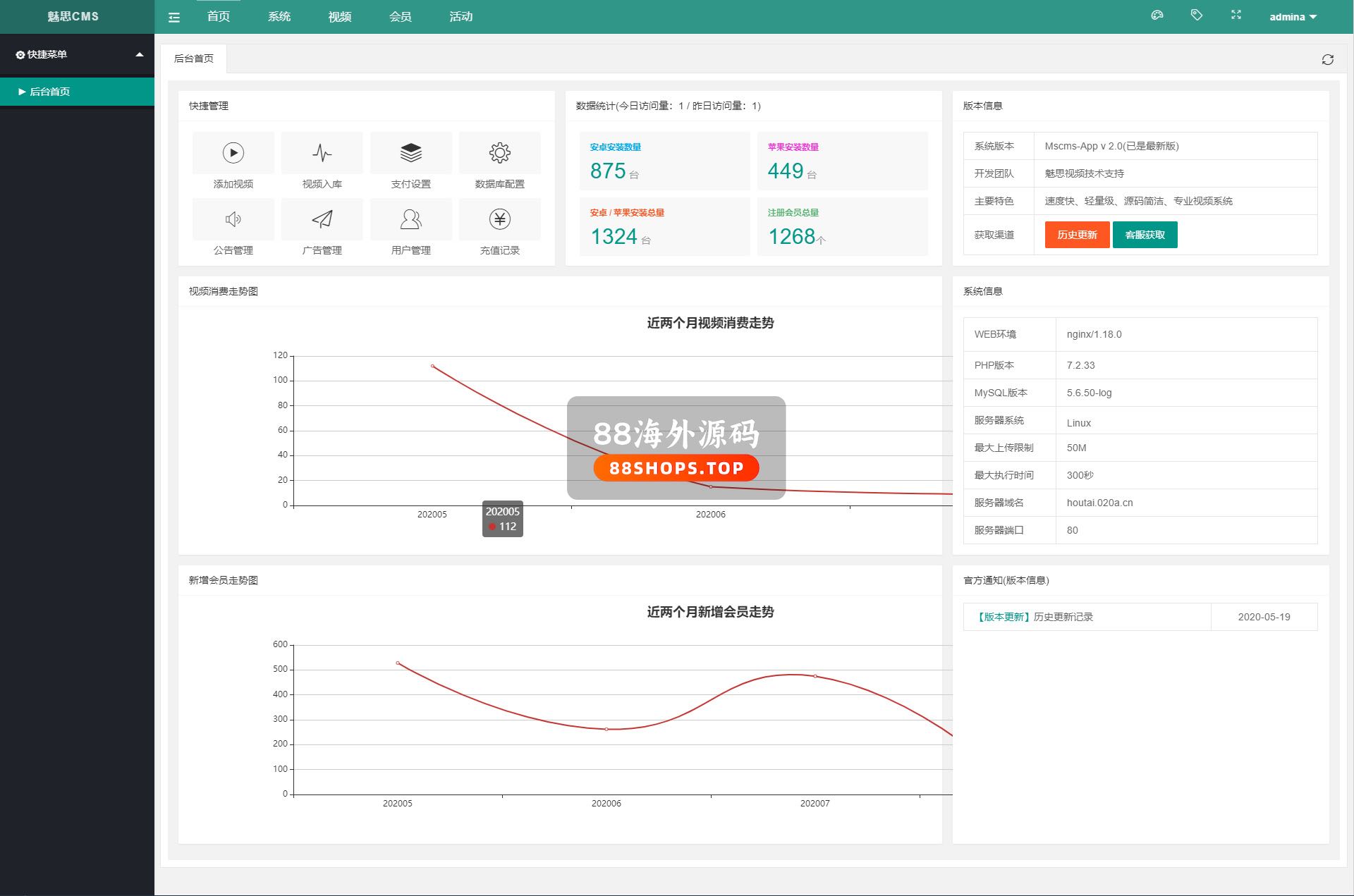
Task: Open database configuration gear icon
Action: [500, 153]
